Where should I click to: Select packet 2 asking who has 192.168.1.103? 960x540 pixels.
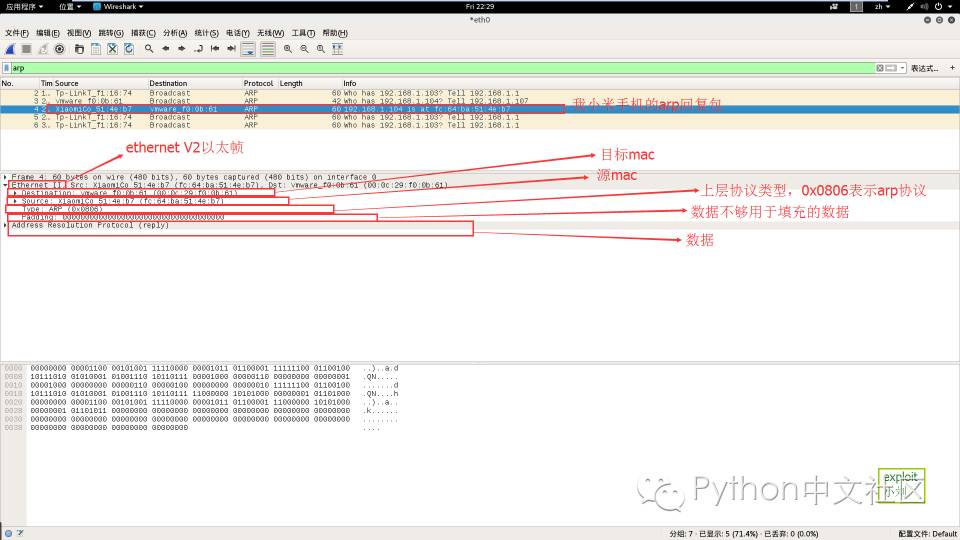[x=479, y=93]
